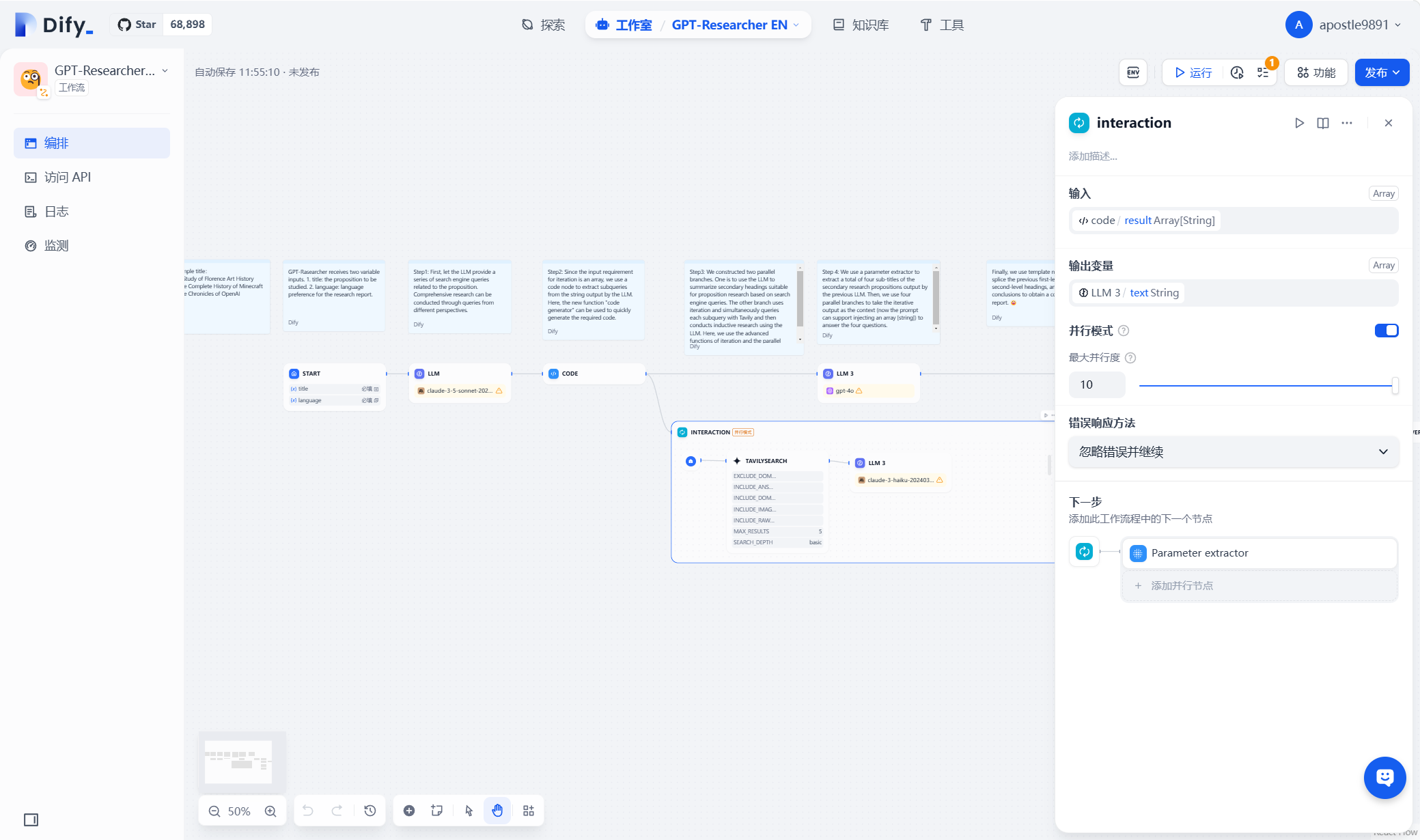Open the Features button
This screenshot has width=1420, height=840.
coord(1316,72)
